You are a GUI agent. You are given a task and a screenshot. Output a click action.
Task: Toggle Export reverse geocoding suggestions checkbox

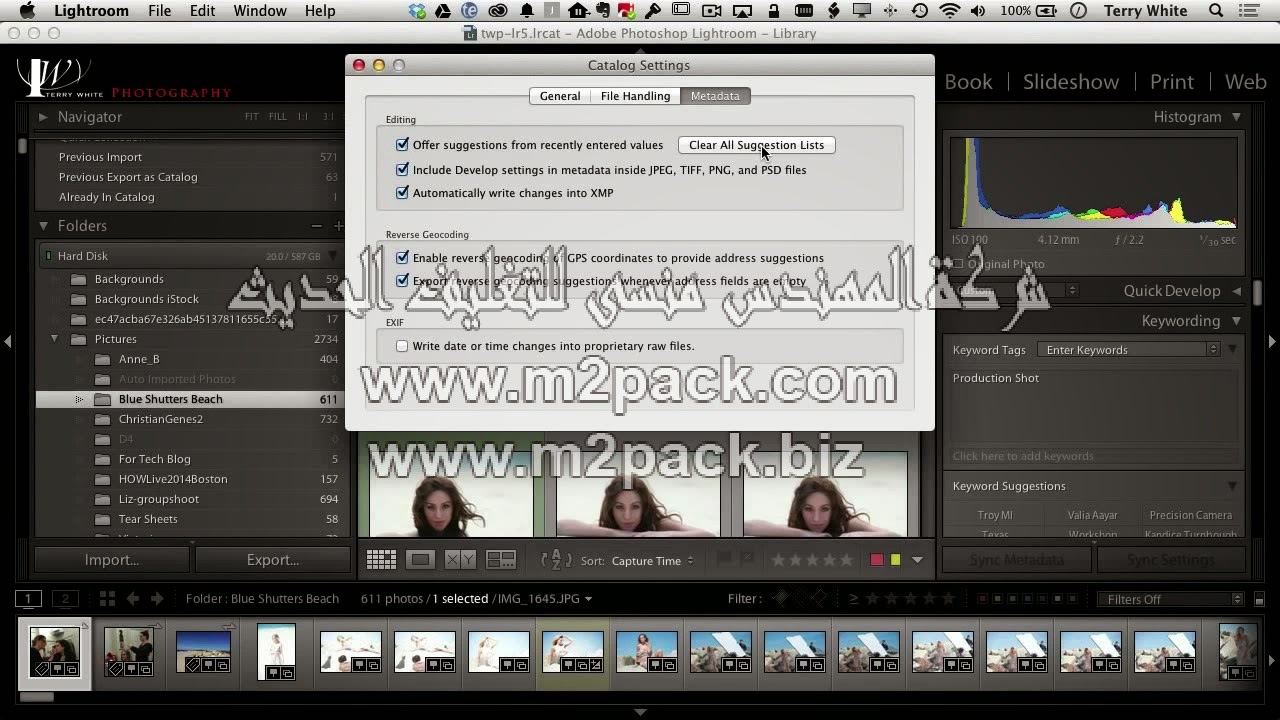pos(402,281)
